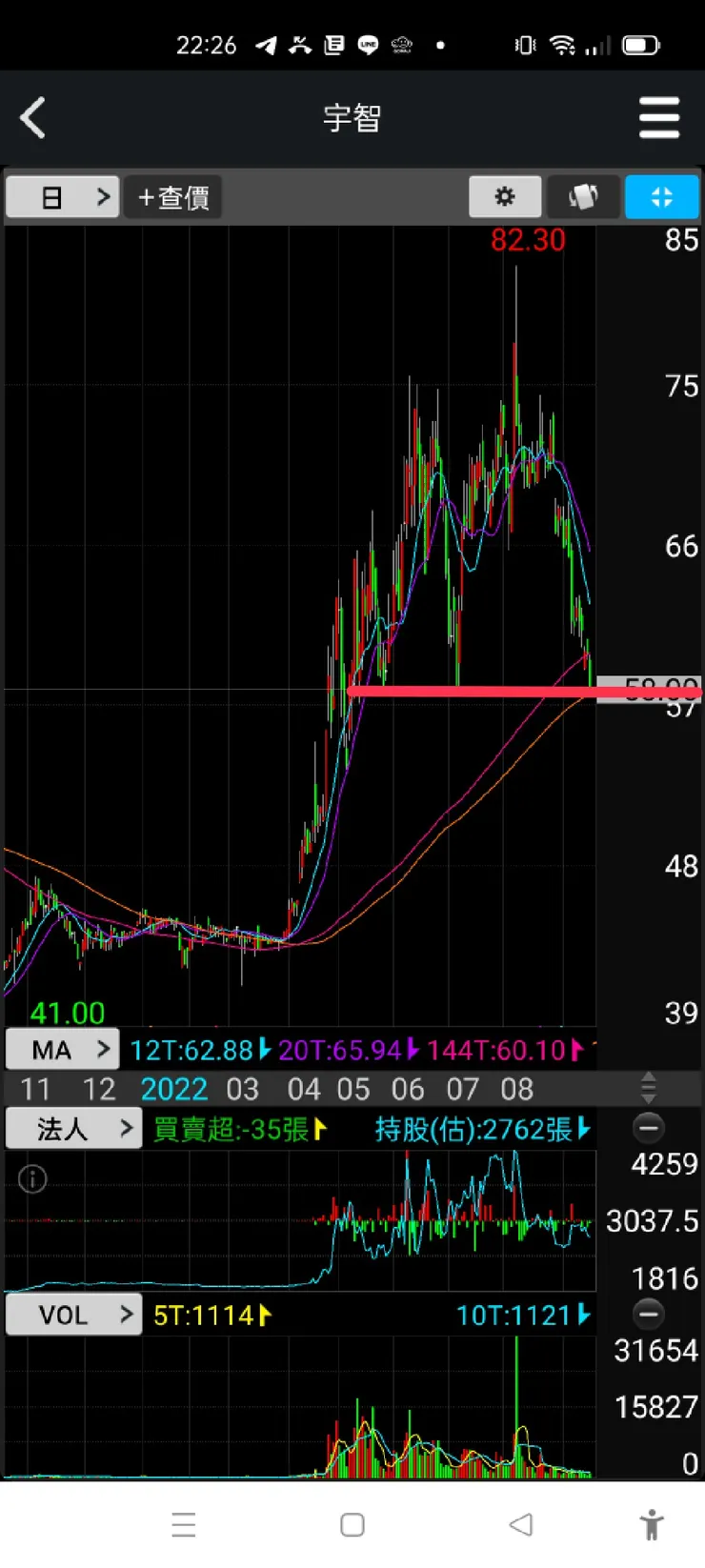705x1568 pixels.
Task: Expand the MA indicator selector
Action: coord(63,1050)
